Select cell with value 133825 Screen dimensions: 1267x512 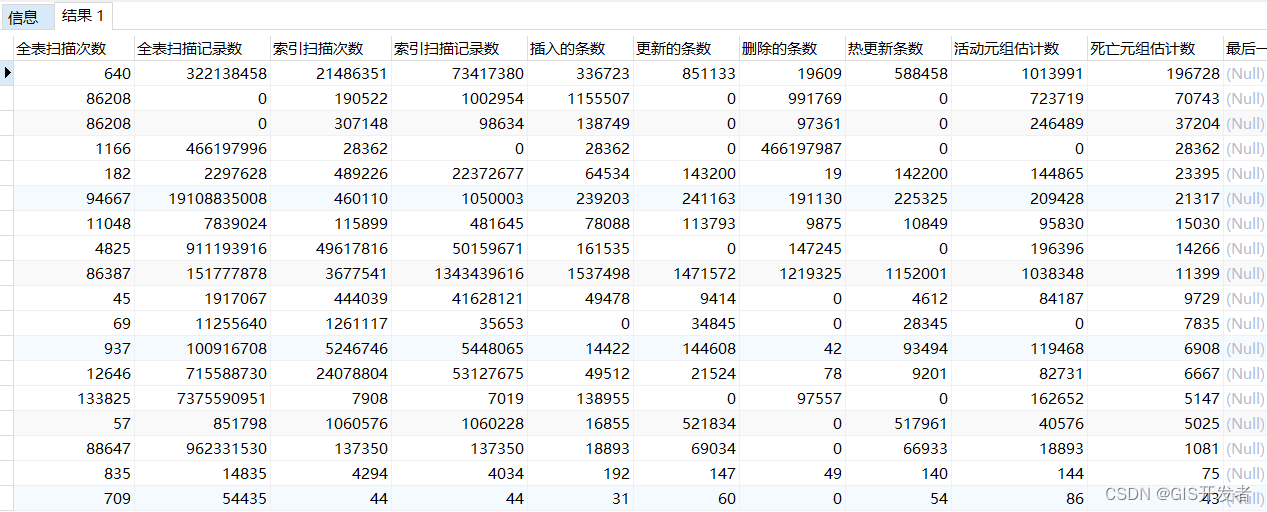73,399
